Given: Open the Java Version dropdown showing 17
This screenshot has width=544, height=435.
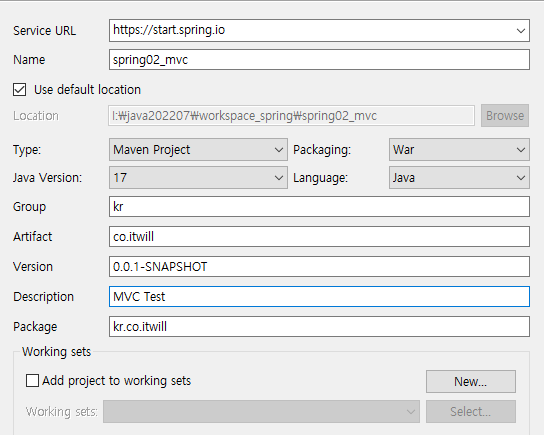Looking at the screenshot, I should tap(198, 178).
